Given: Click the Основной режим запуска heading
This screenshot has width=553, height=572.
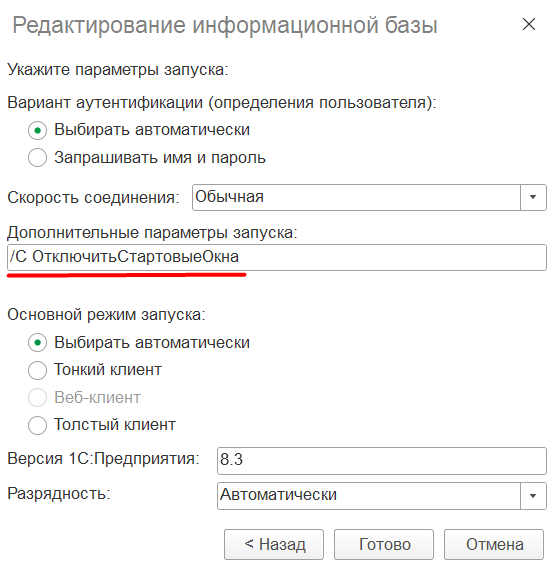Looking at the screenshot, I should click(106, 314).
